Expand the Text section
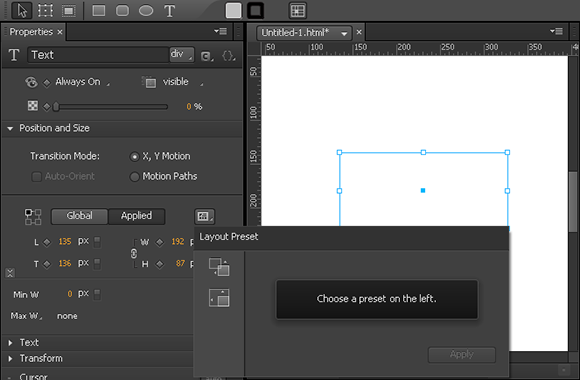Screen dimensions: 580x380 pyautogui.click(x=10, y=343)
